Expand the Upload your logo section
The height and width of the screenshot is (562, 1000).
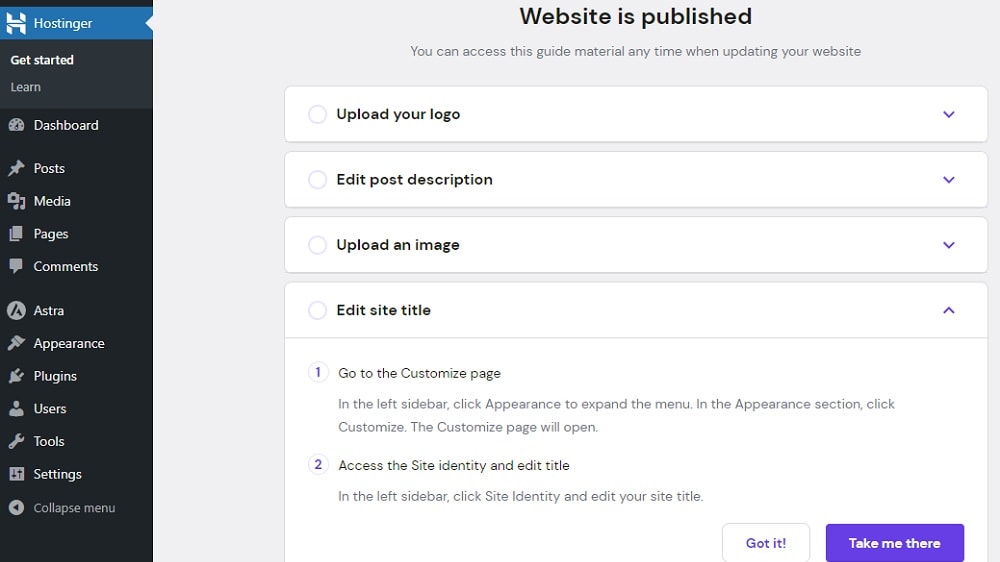click(949, 114)
